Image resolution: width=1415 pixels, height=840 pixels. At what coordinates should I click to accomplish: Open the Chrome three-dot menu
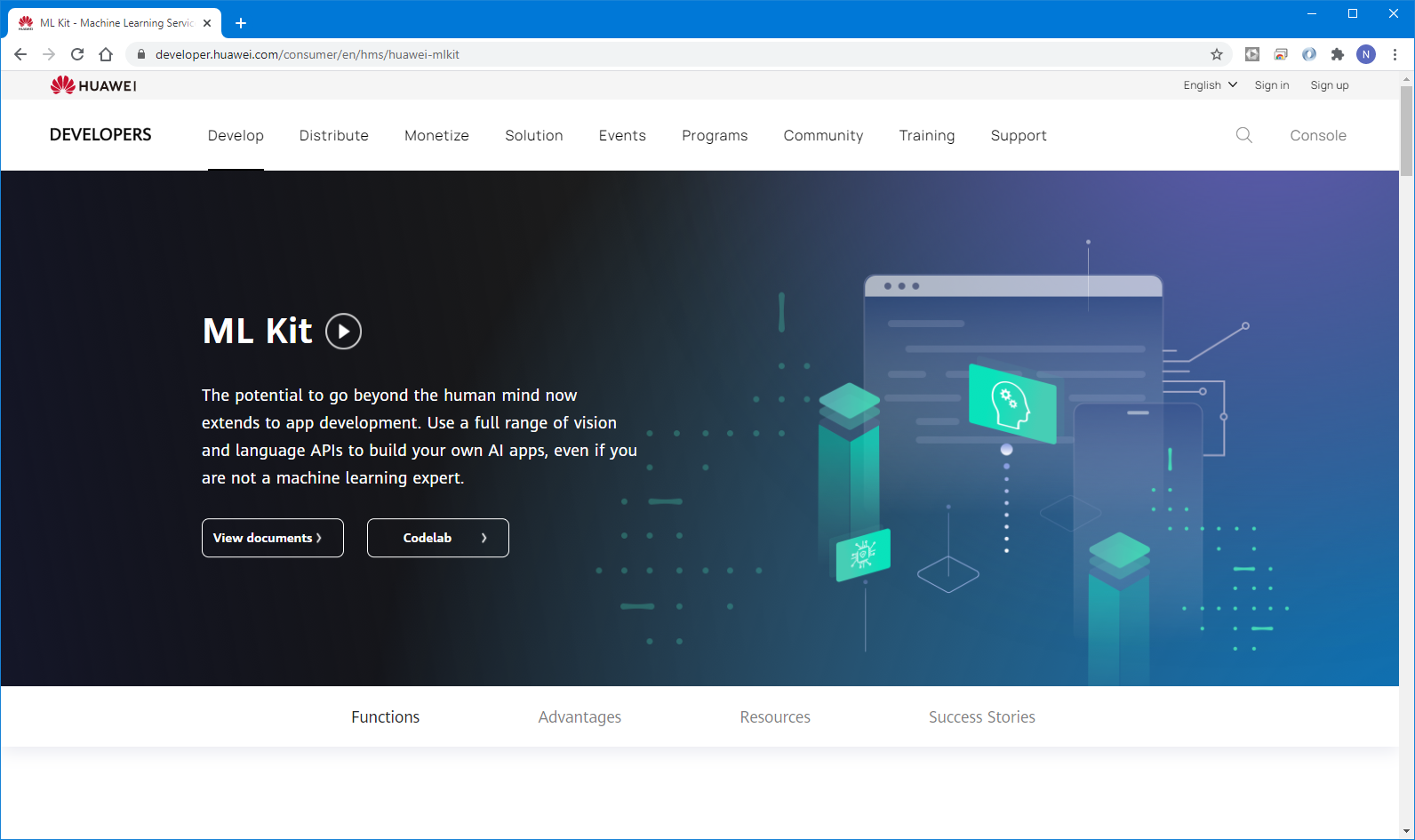pyautogui.click(x=1395, y=54)
